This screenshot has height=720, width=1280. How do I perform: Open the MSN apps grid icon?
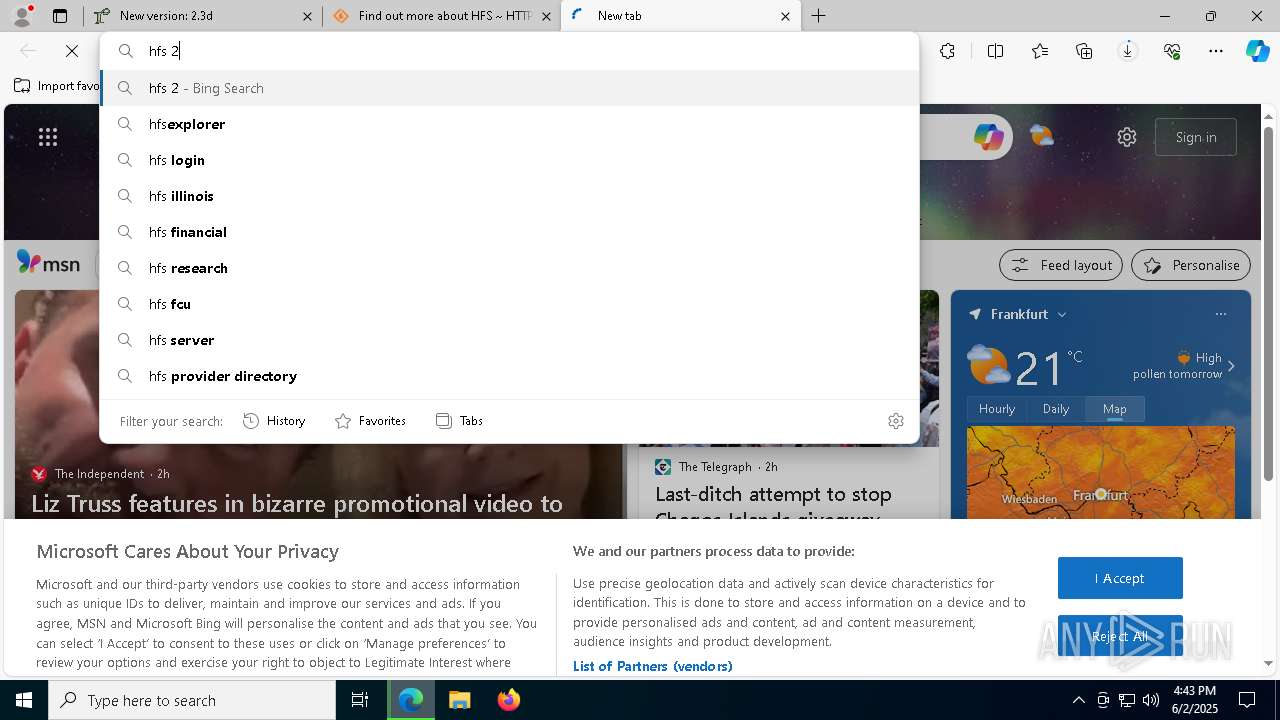click(x=48, y=137)
